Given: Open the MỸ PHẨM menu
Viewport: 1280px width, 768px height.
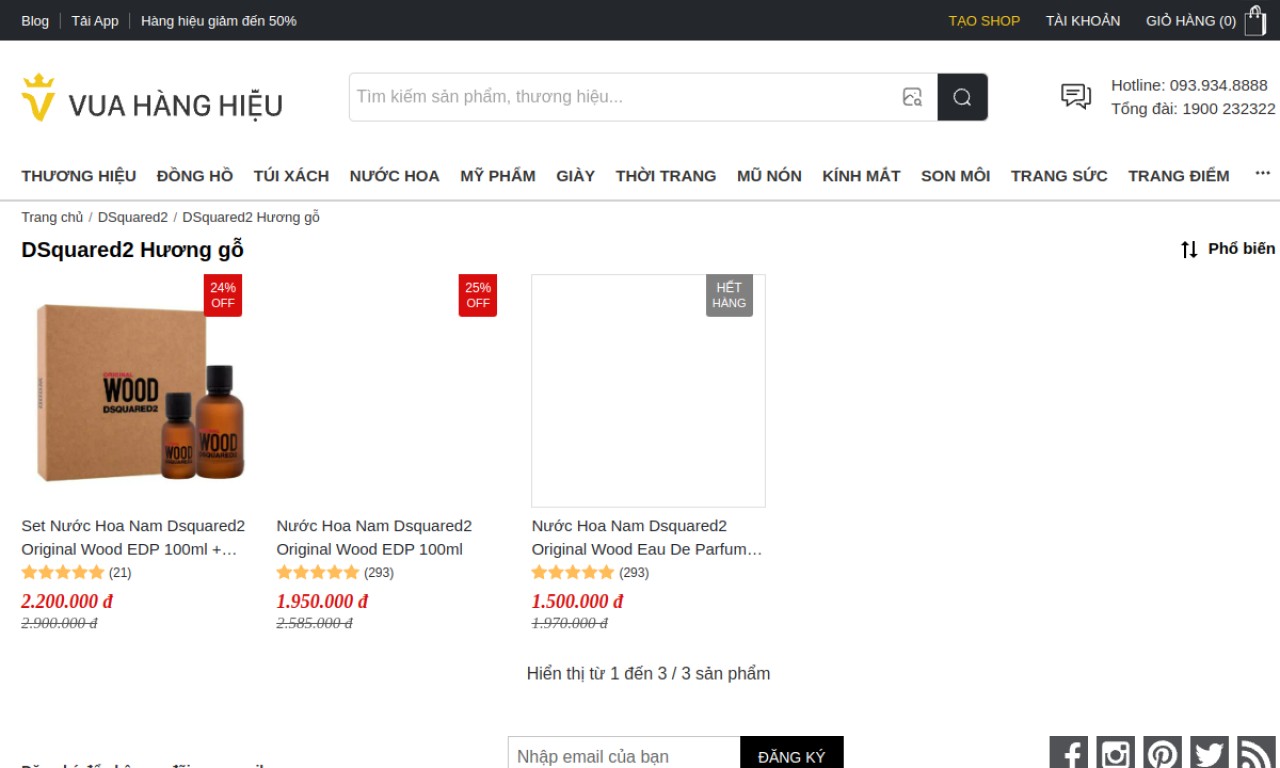Looking at the screenshot, I should [x=498, y=176].
